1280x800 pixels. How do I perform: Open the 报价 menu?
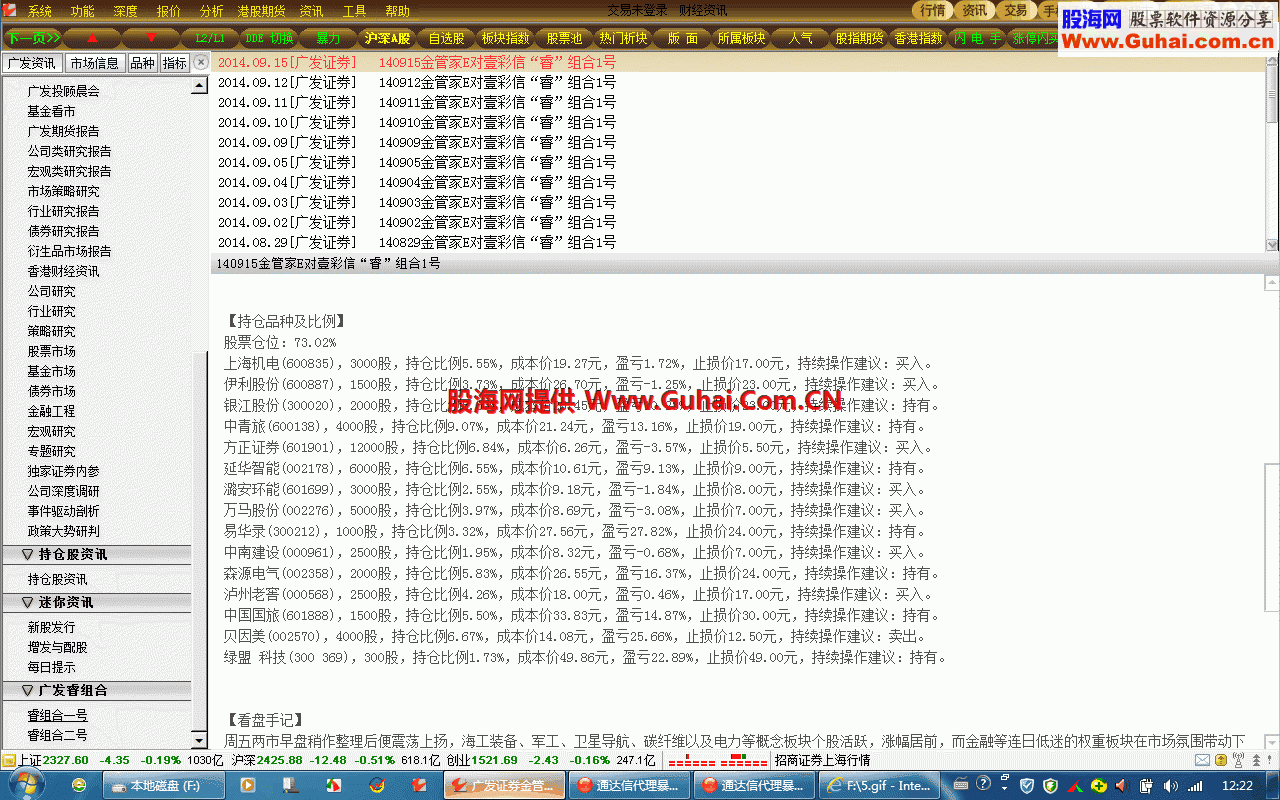pos(169,12)
